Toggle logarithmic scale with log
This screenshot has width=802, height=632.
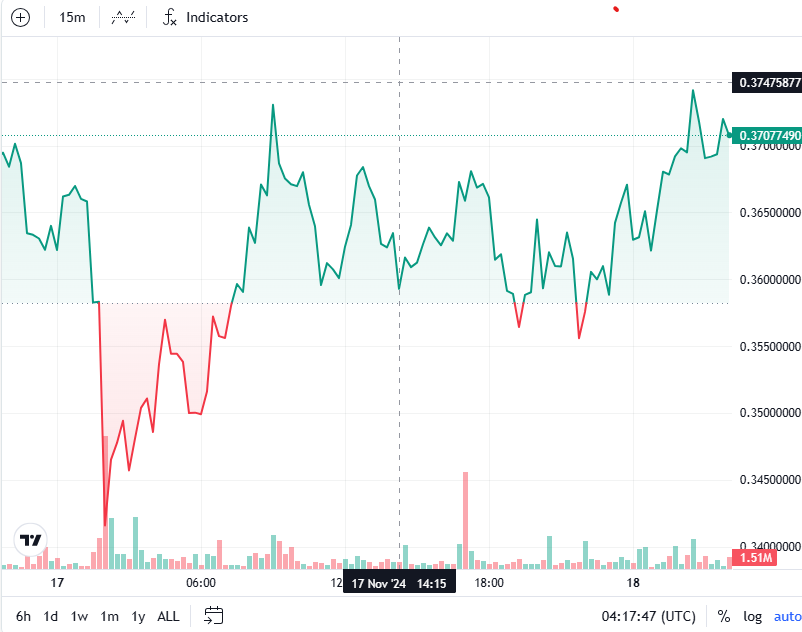point(752,616)
